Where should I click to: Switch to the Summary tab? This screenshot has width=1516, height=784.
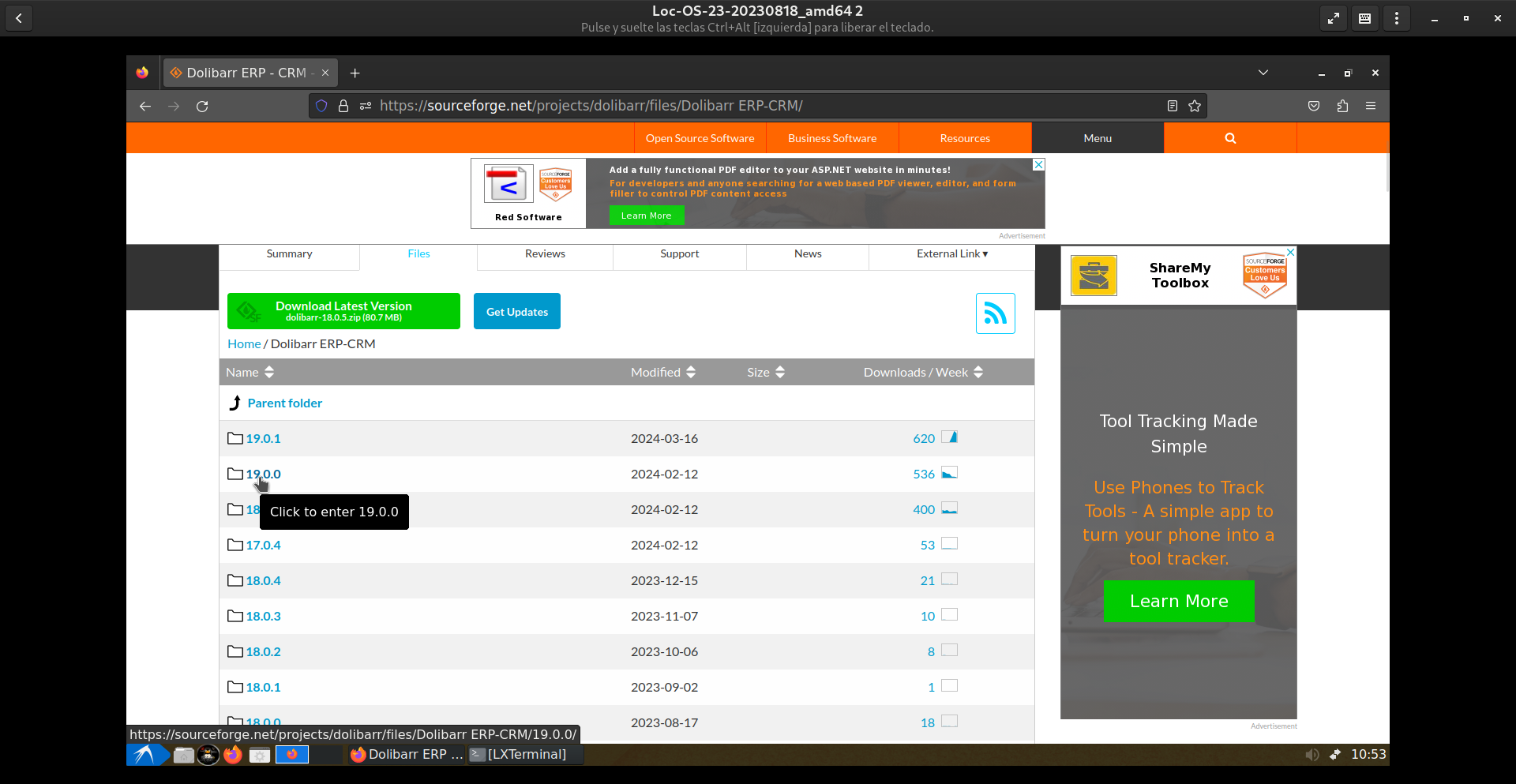click(289, 253)
